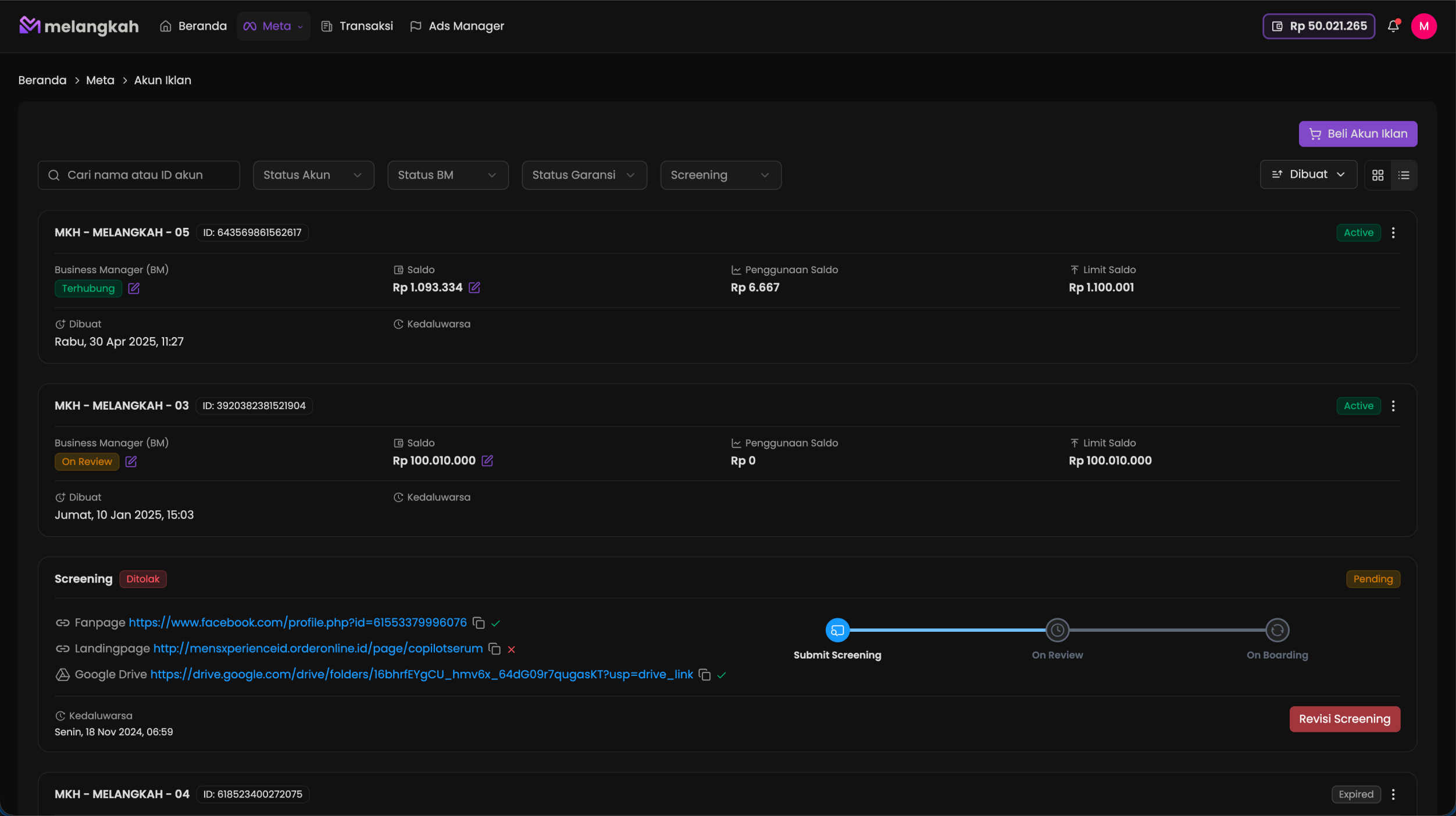Copy the Google Drive folder link
Screen dimensions: 1456x816
point(704,675)
